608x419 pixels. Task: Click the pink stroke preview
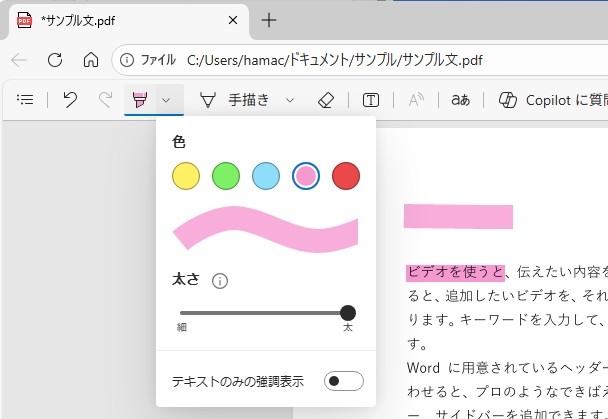pyautogui.click(x=265, y=229)
